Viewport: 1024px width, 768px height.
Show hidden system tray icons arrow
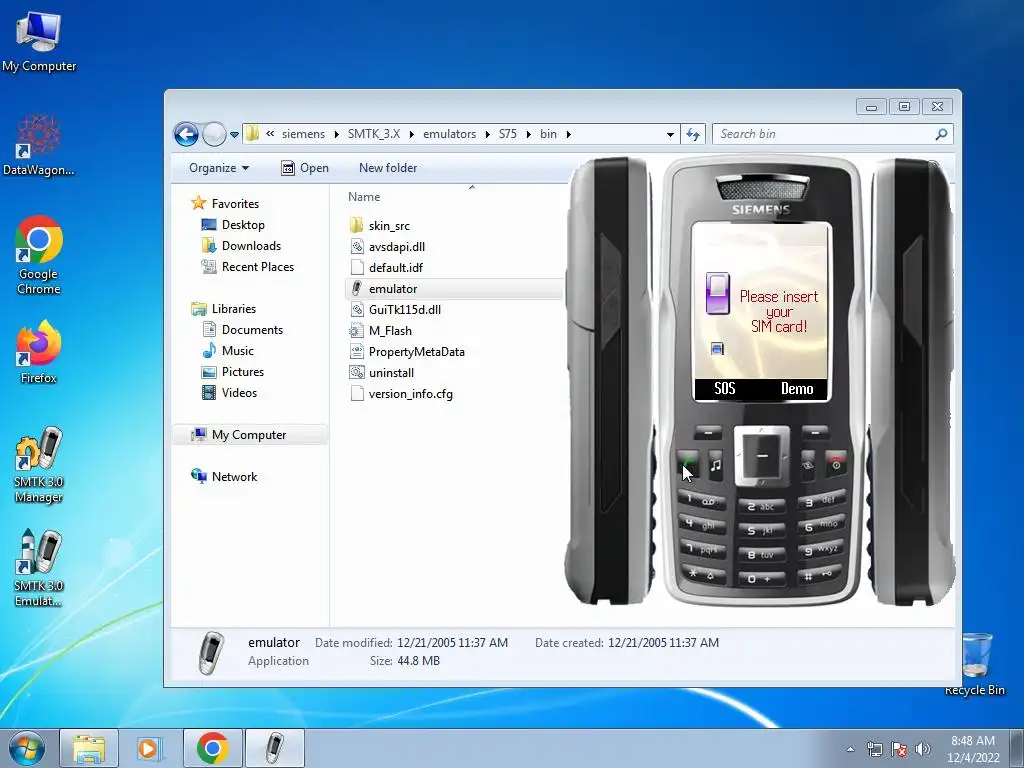click(850, 749)
